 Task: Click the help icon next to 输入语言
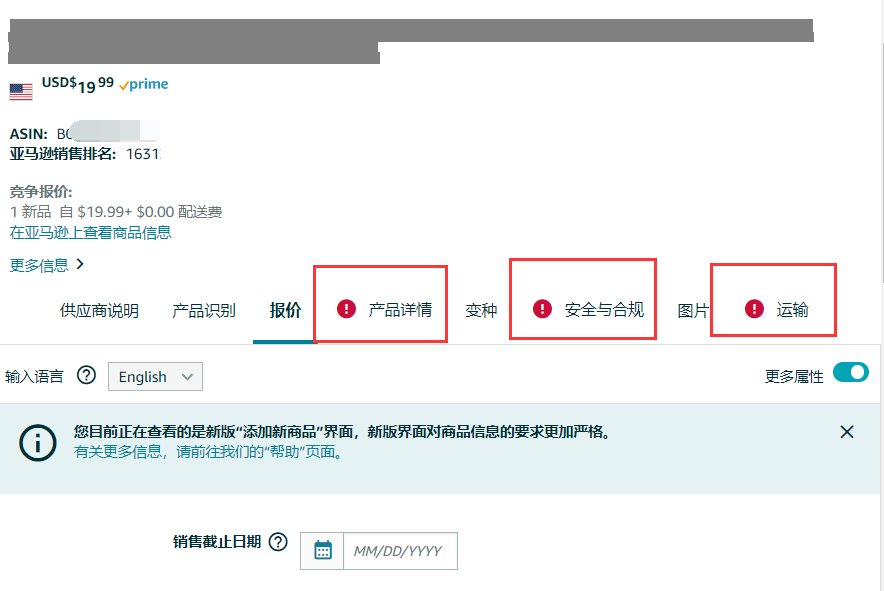pyautogui.click(x=86, y=375)
